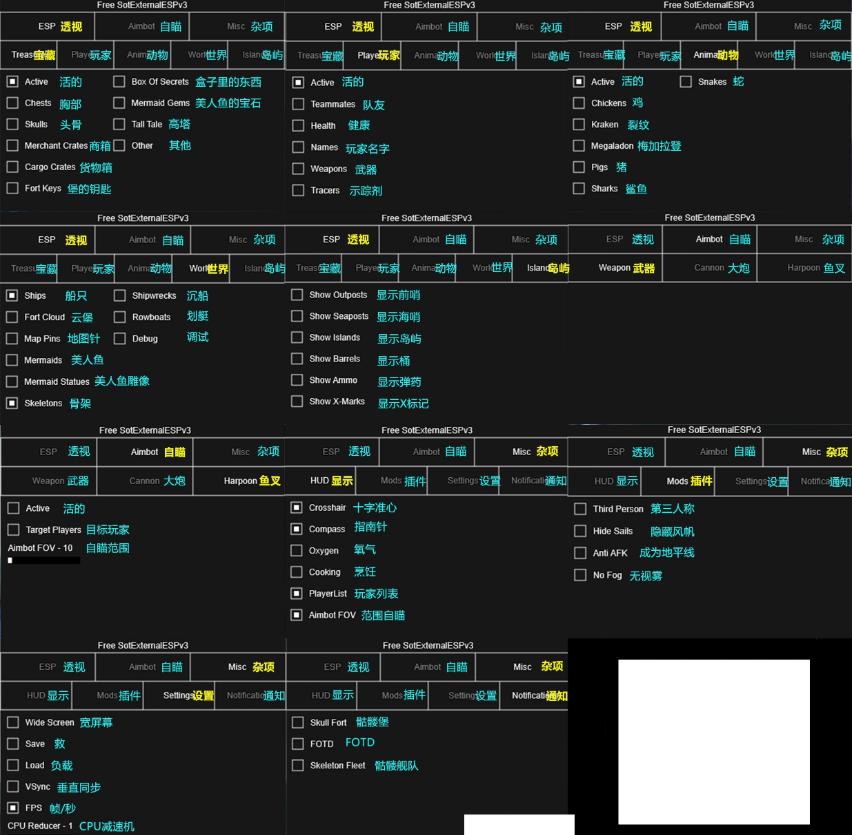The image size is (852, 835).
Task: Toggle the VSync checkbox
Action: [x=13, y=787]
